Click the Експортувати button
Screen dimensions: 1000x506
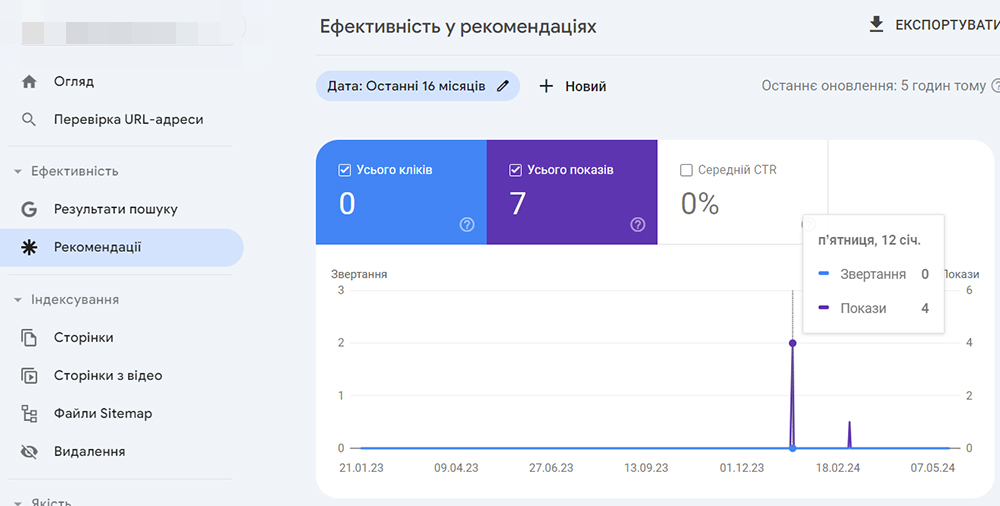[x=934, y=25]
